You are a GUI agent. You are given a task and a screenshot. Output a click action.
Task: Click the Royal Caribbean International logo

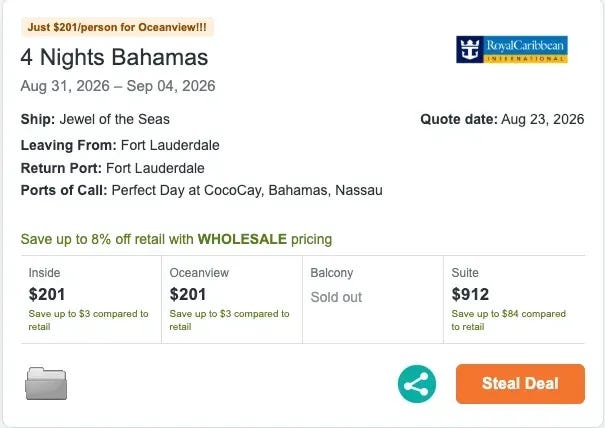point(512,49)
